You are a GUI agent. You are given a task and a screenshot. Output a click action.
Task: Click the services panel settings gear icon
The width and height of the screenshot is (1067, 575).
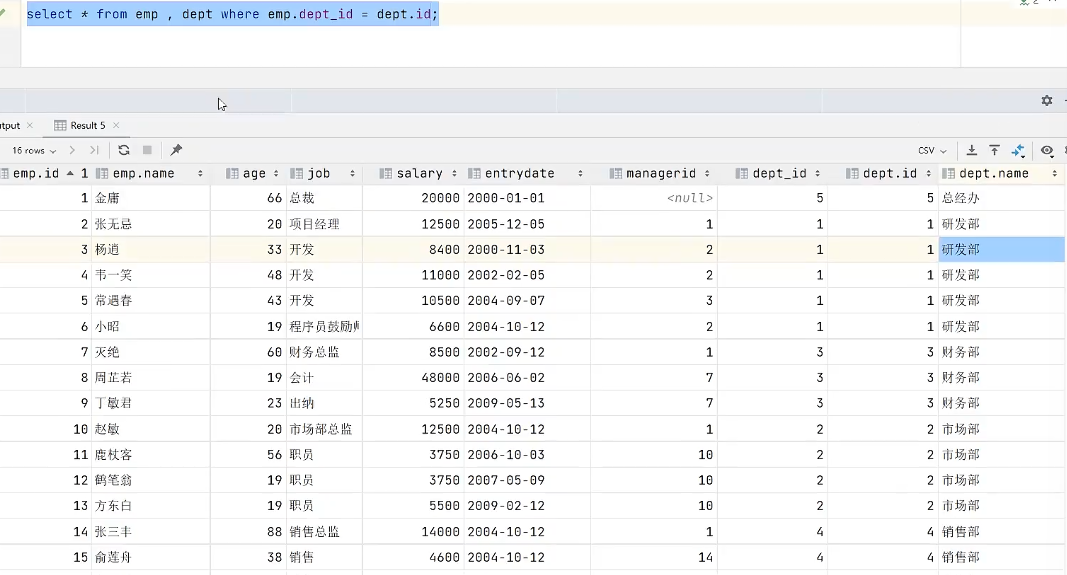pos(1047,101)
